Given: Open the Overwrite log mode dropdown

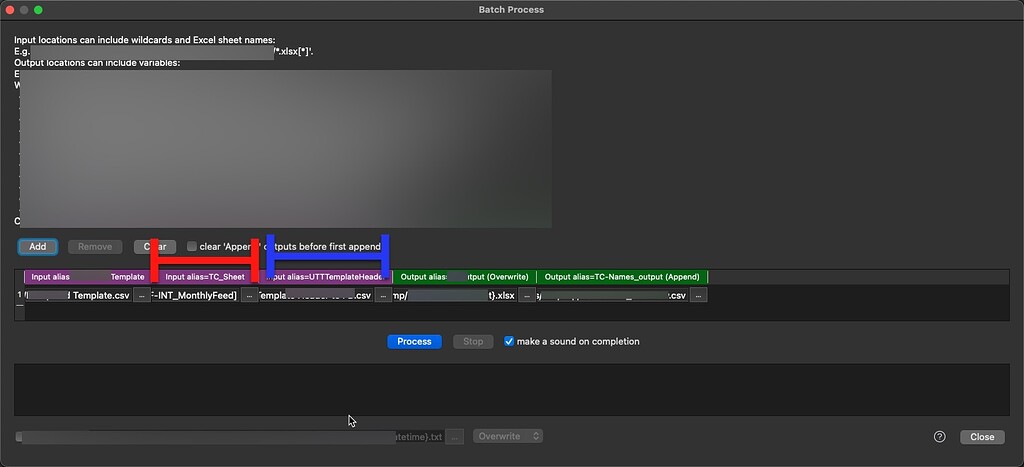Looking at the screenshot, I should click(x=508, y=436).
